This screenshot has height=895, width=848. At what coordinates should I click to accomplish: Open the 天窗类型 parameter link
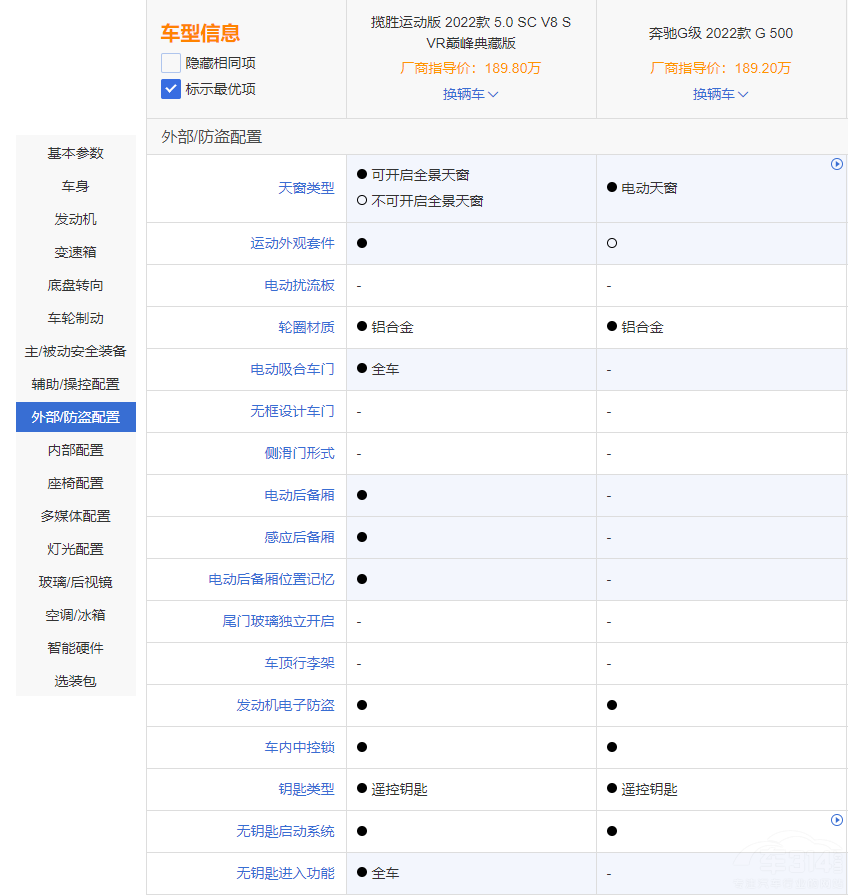tap(306, 188)
